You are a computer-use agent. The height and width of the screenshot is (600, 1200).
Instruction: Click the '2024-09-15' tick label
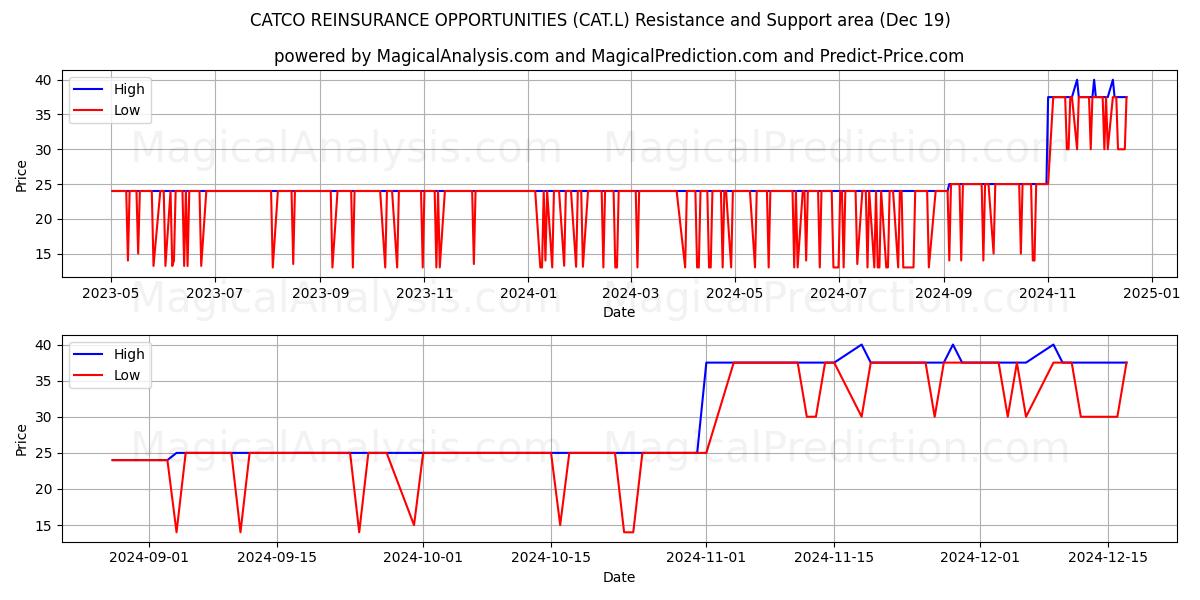point(277,557)
